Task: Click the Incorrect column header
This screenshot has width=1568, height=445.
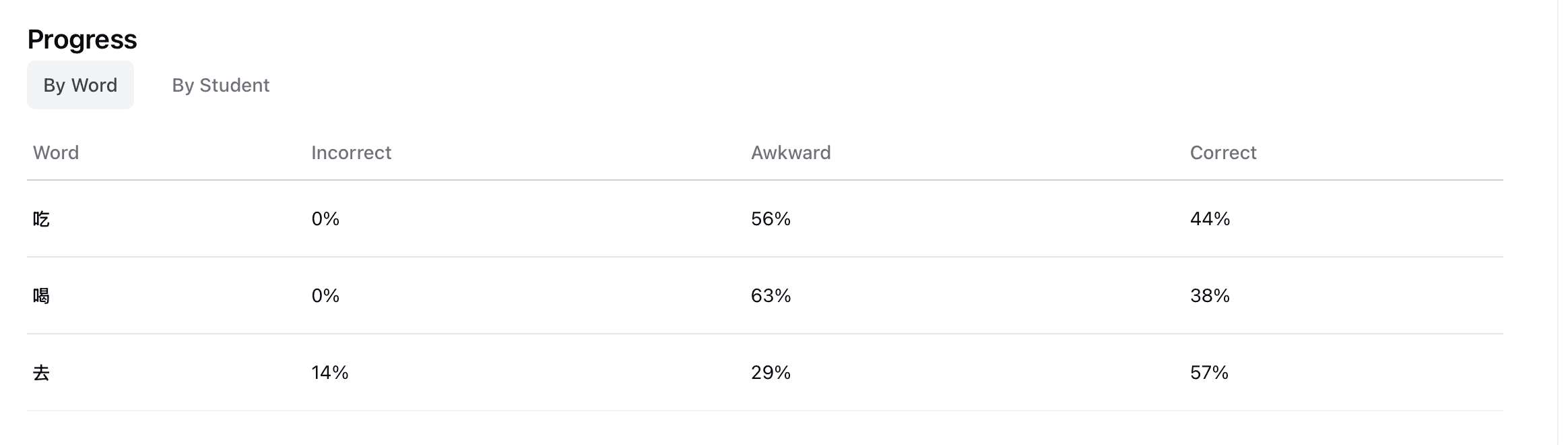Action: coord(351,152)
